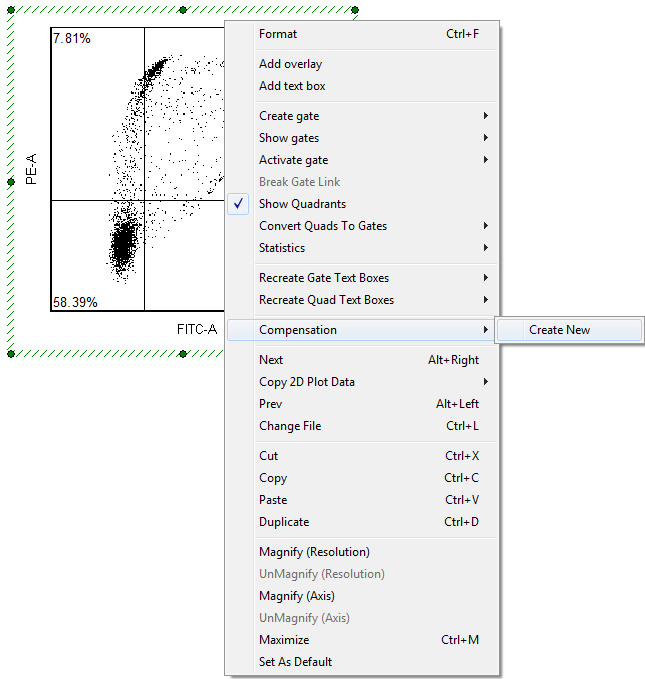Expand the Show gates submenu

(289, 138)
